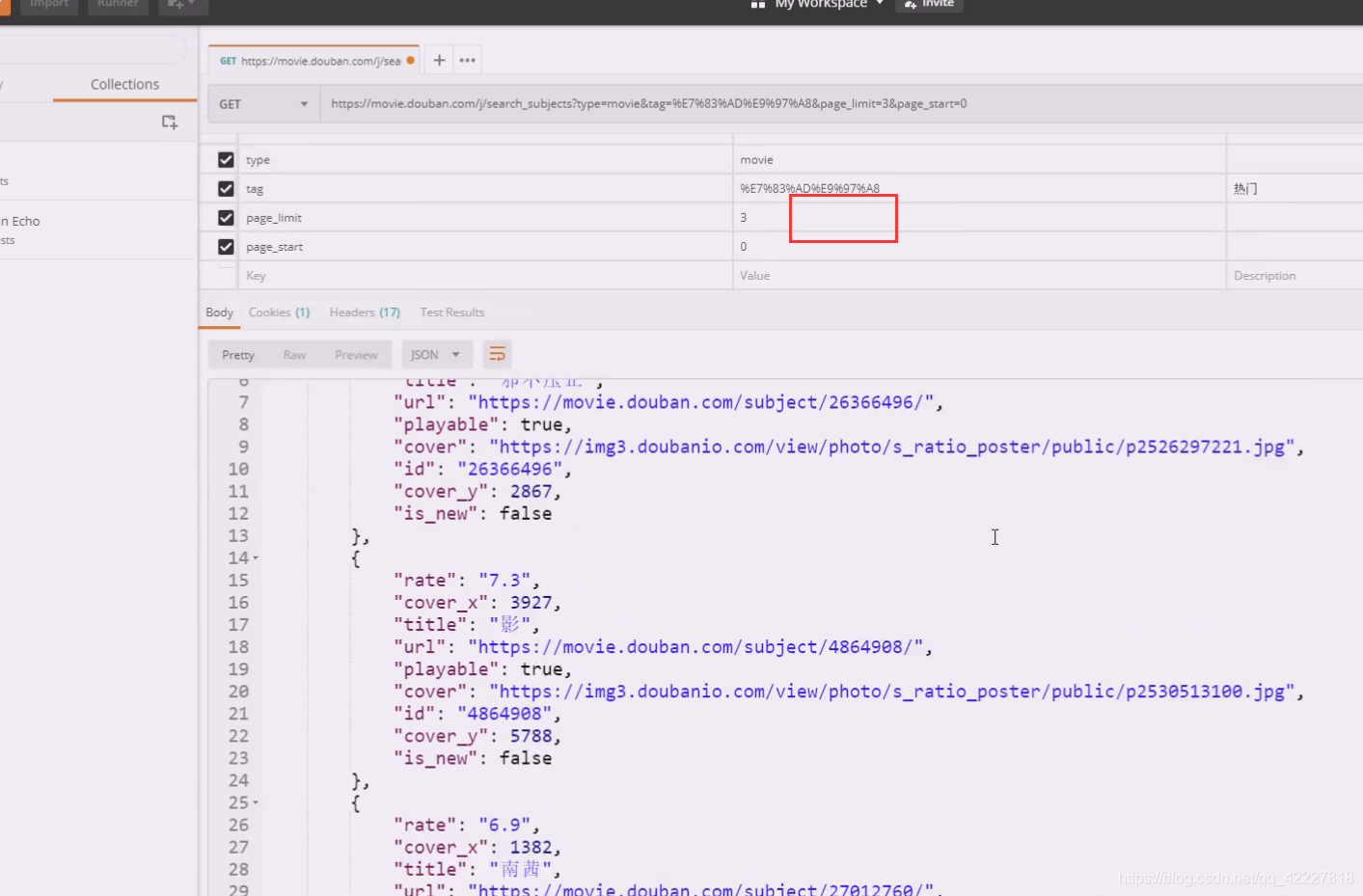Open the Cookies (1) response tab
Viewport: 1363px width, 896px height.
(279, 312)
